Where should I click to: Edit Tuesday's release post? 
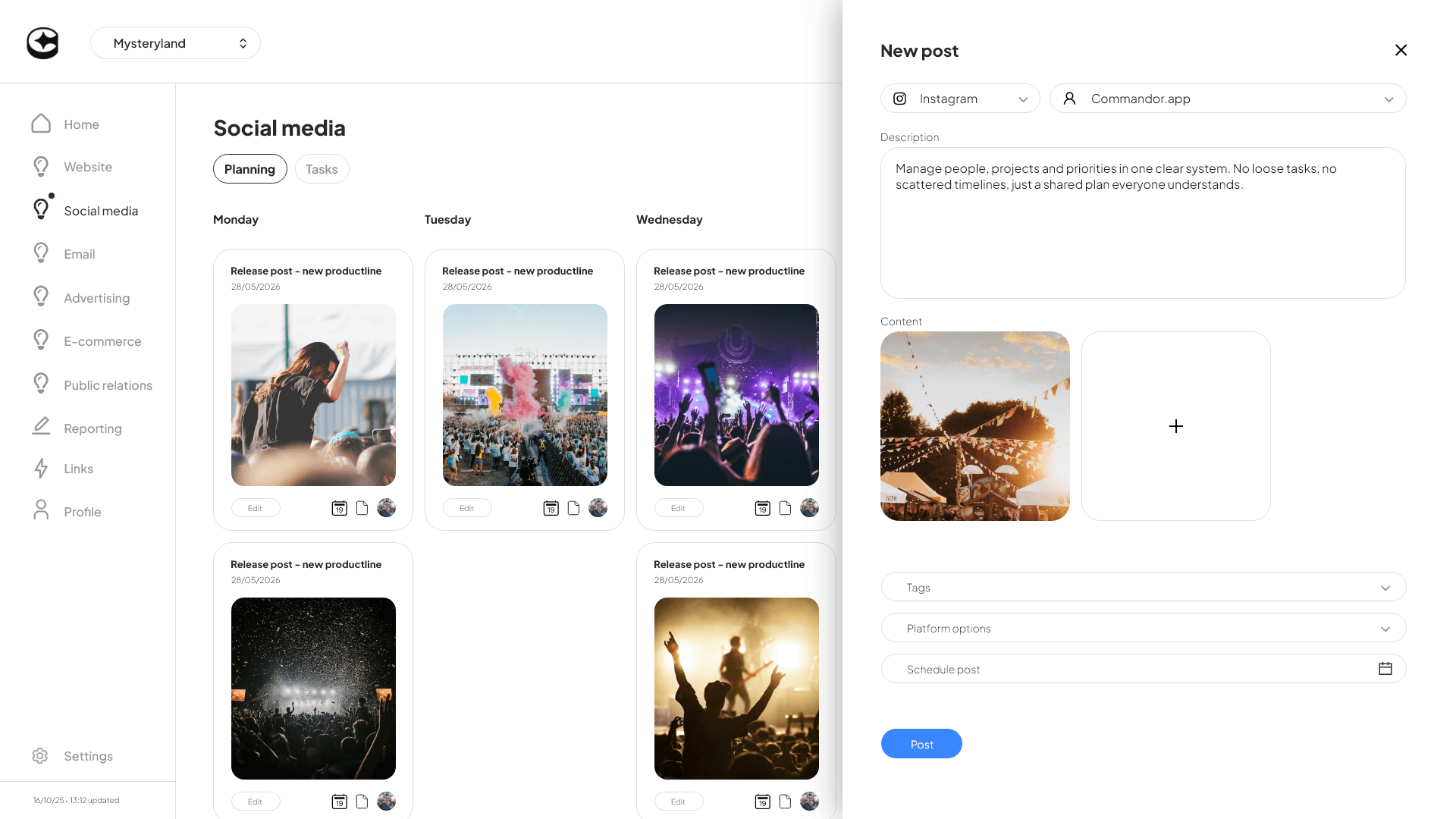(x=467, y=507)
